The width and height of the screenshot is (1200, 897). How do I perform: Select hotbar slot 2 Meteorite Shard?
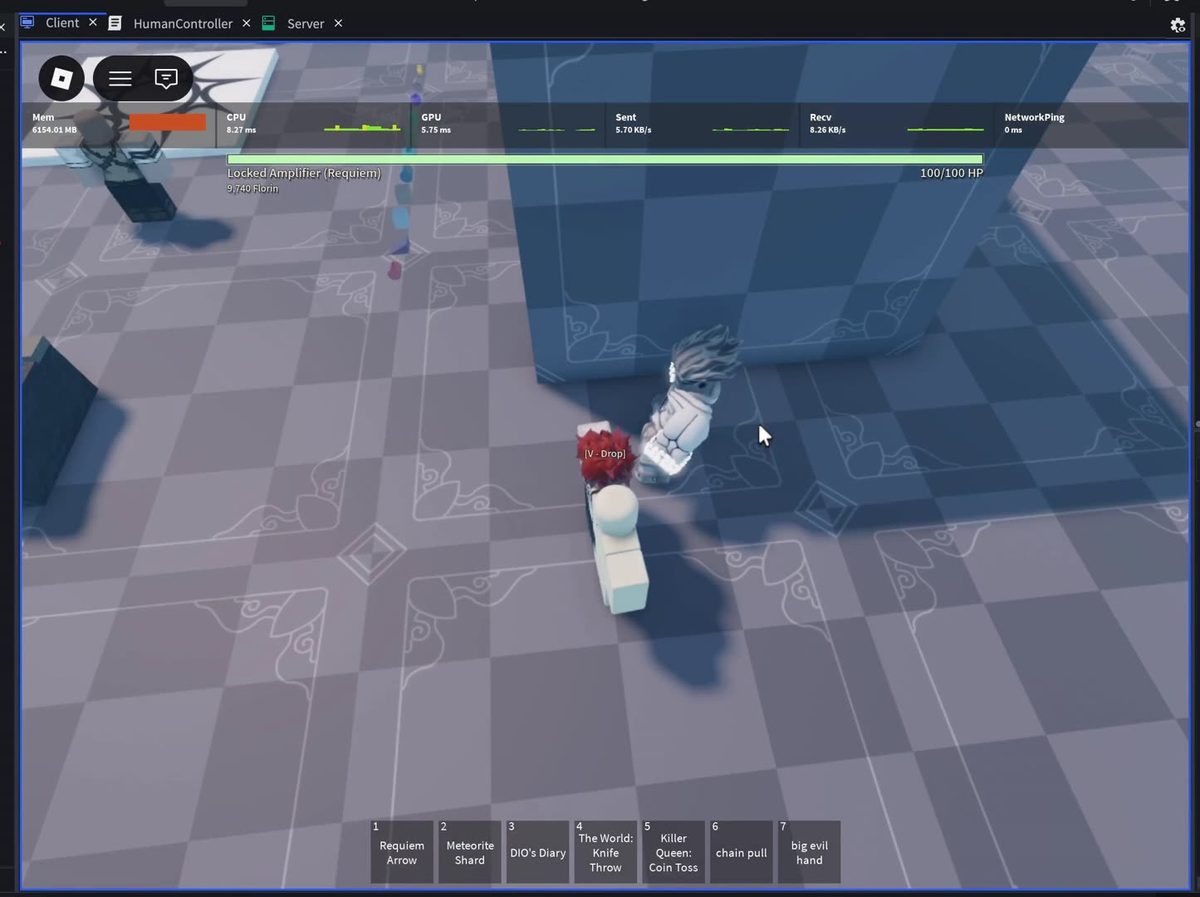[x=470, y=852]
